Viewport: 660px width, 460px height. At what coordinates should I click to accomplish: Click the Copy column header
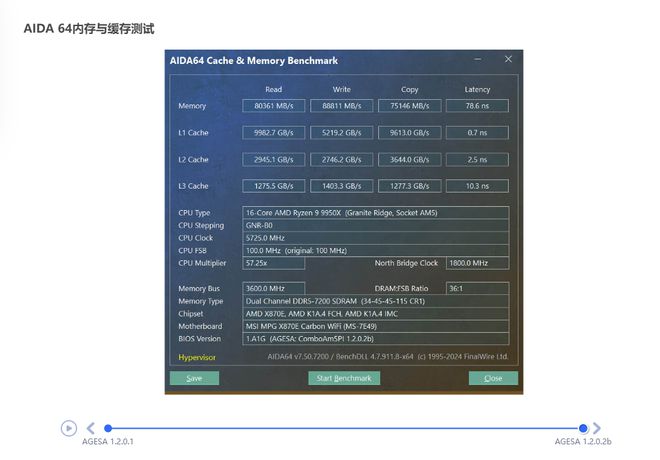(410, 89)
